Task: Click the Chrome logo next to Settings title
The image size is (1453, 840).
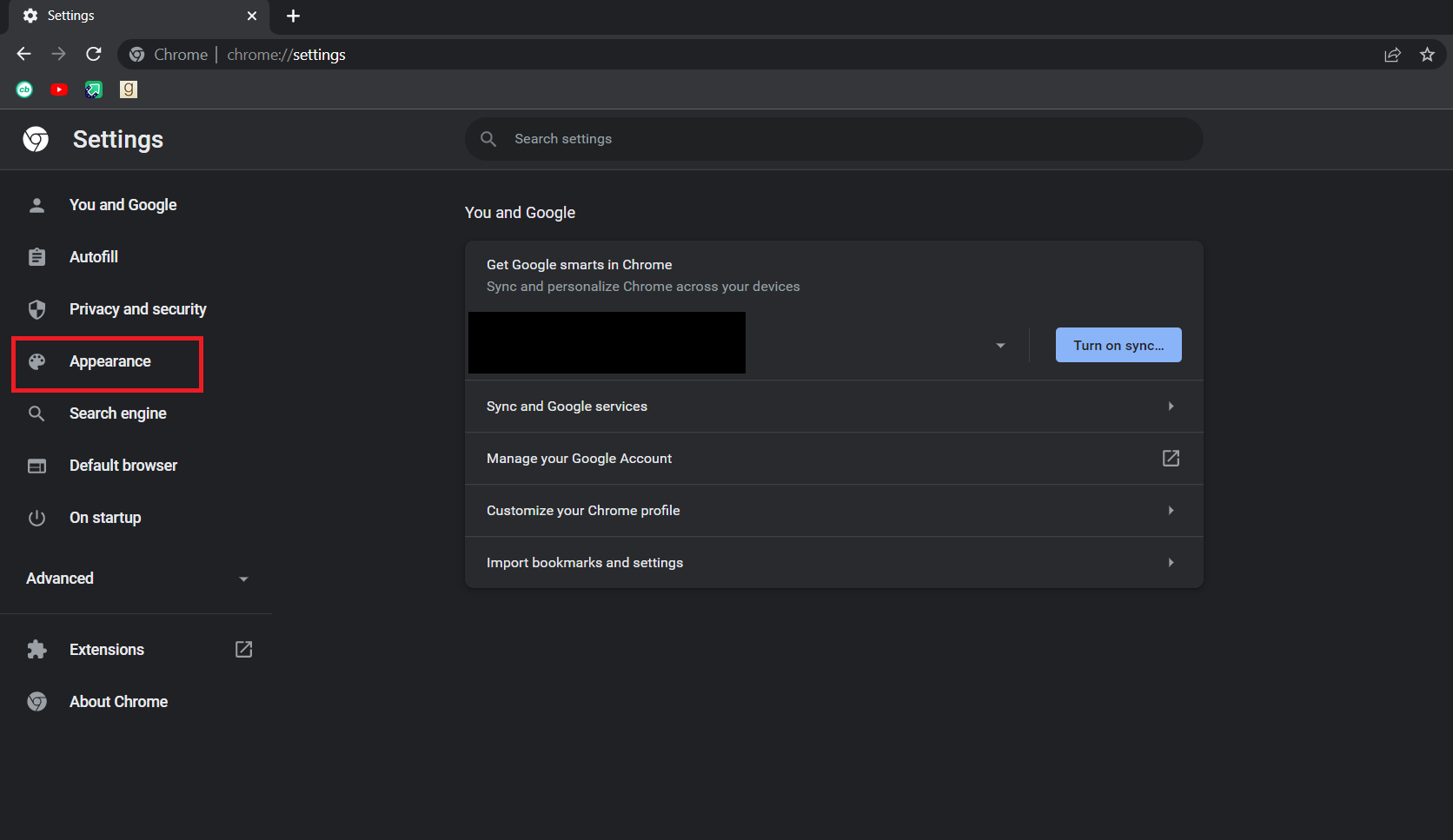Action: [x=36, y=139]
